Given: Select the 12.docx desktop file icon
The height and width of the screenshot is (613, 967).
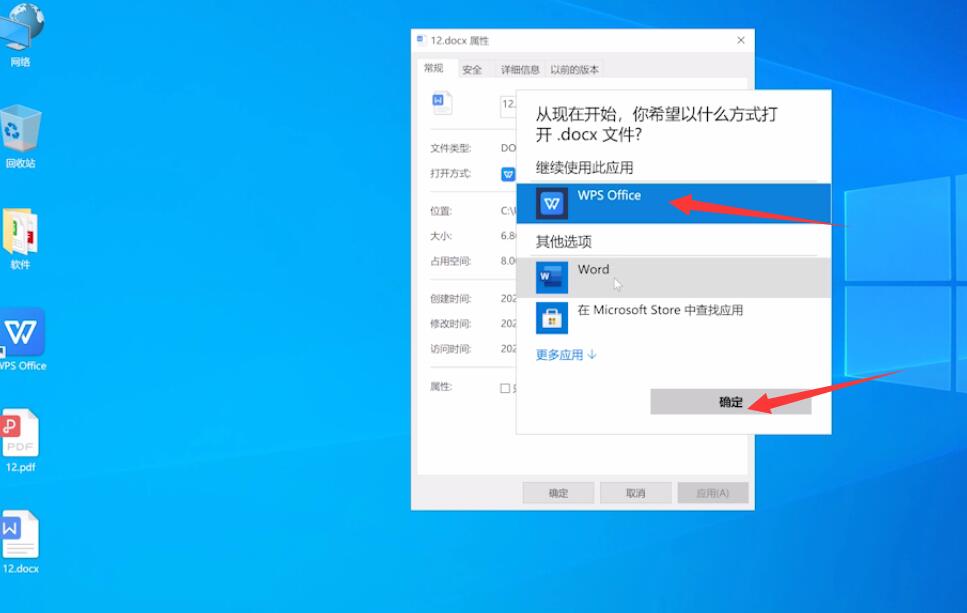Looking at the screenshot, I should click(x=20, y=541).
